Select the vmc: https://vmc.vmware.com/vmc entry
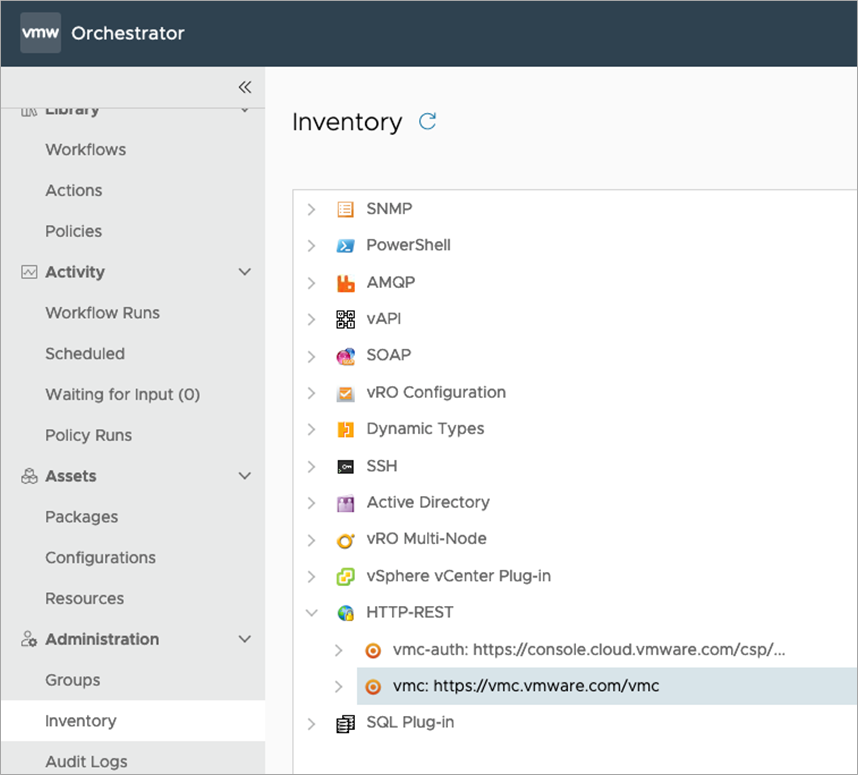This screenshot has width=858, height=775. point(526,686)
